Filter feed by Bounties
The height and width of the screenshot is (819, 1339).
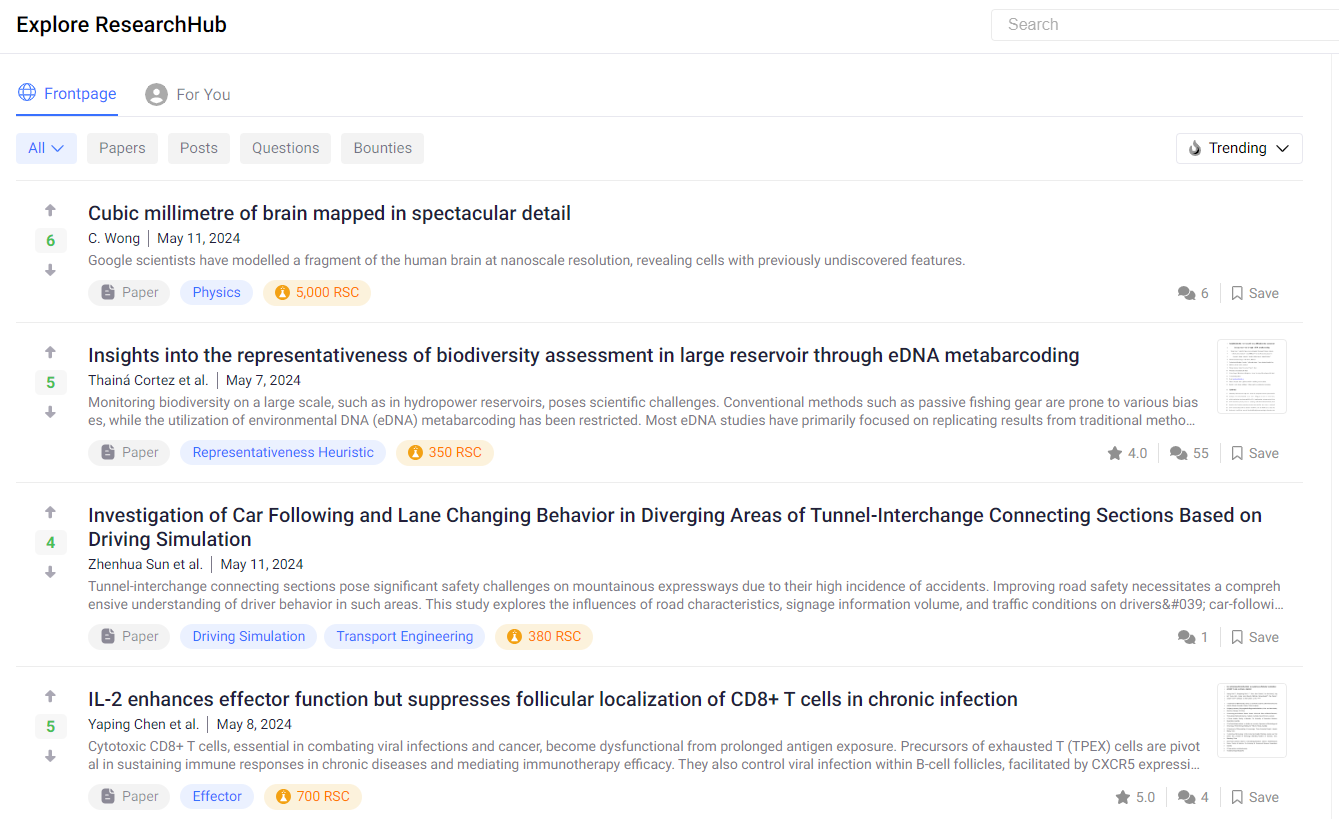[x=382, y=148]
